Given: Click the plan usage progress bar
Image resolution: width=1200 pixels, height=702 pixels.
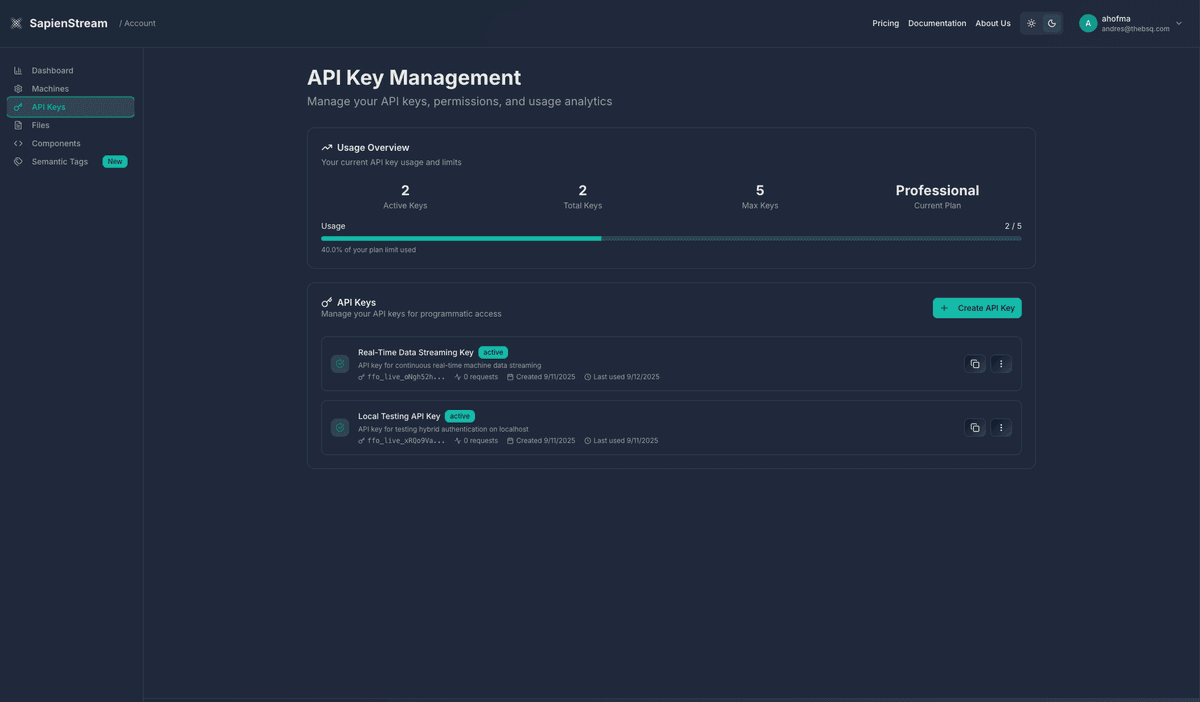Looking at the screenshot, I should pos(671,238).
